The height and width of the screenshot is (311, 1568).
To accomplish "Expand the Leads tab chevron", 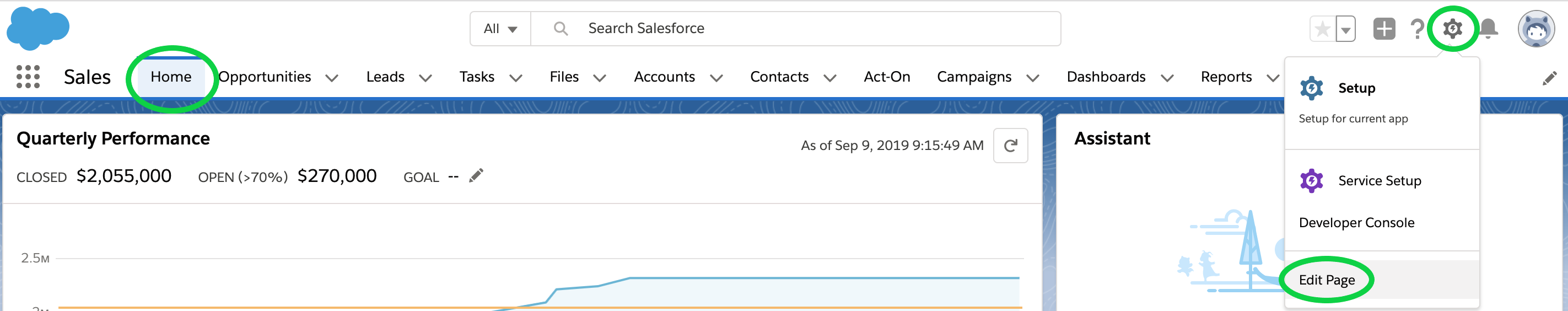I will point(425,78).
